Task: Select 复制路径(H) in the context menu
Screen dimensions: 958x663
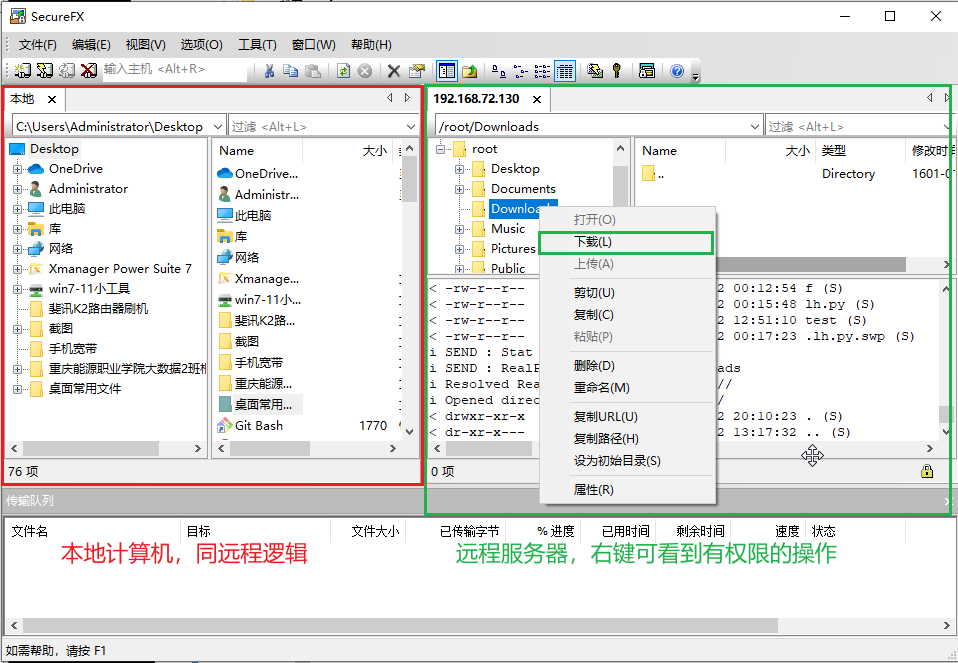Action: [x=627, y=439]
